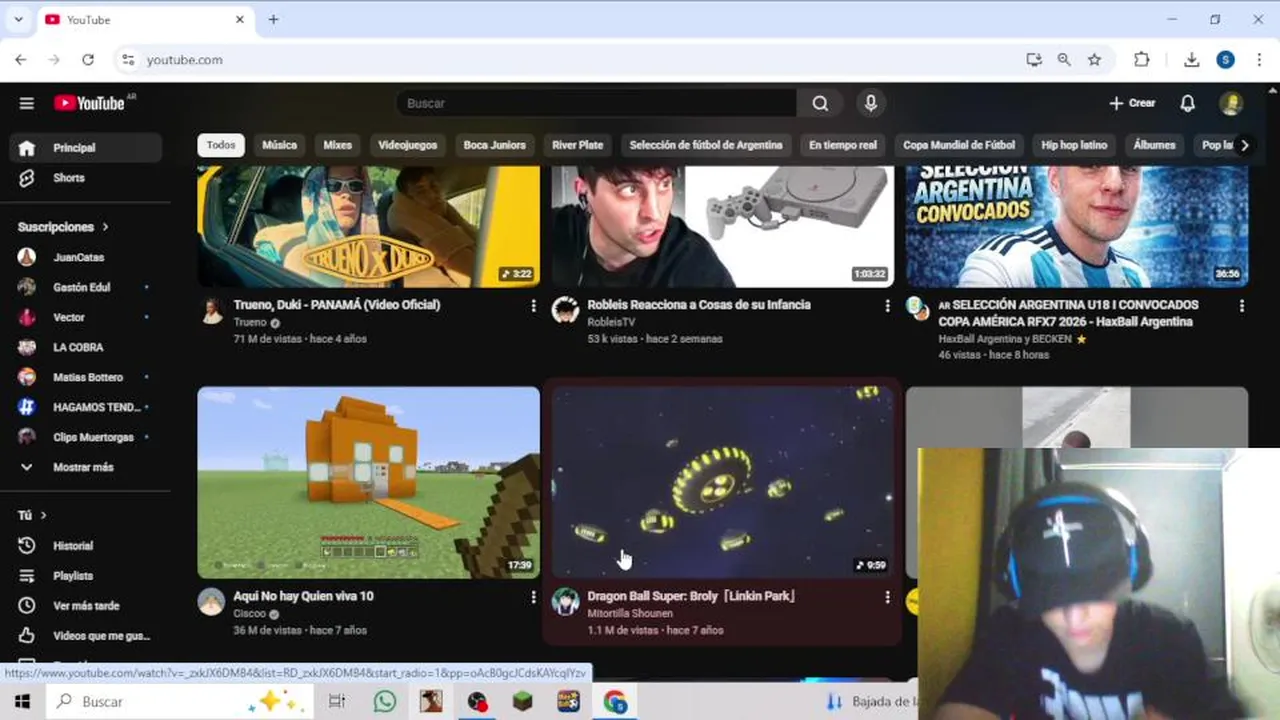Open options for Selección Argentina U18 video
Screen dimensions: 1280x720
pyautogui.click(x=1241, y=306)
